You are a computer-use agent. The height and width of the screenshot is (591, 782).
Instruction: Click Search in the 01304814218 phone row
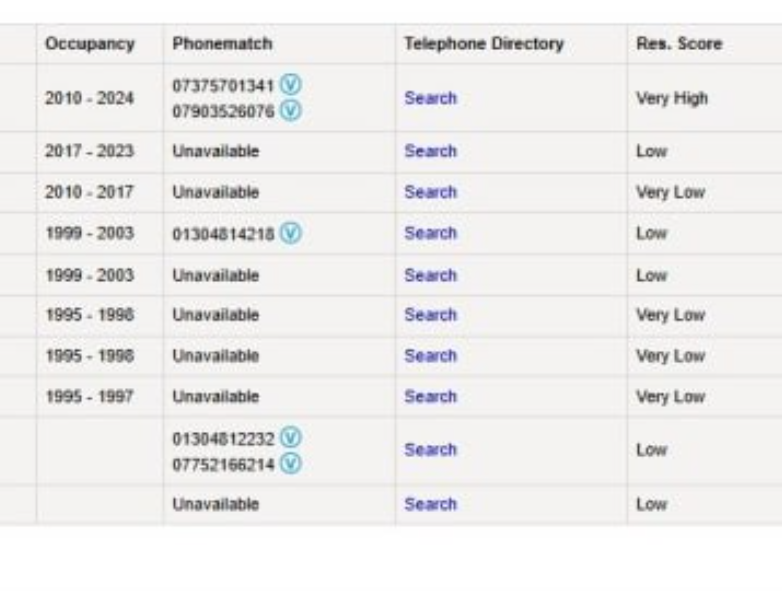point(430,233)
